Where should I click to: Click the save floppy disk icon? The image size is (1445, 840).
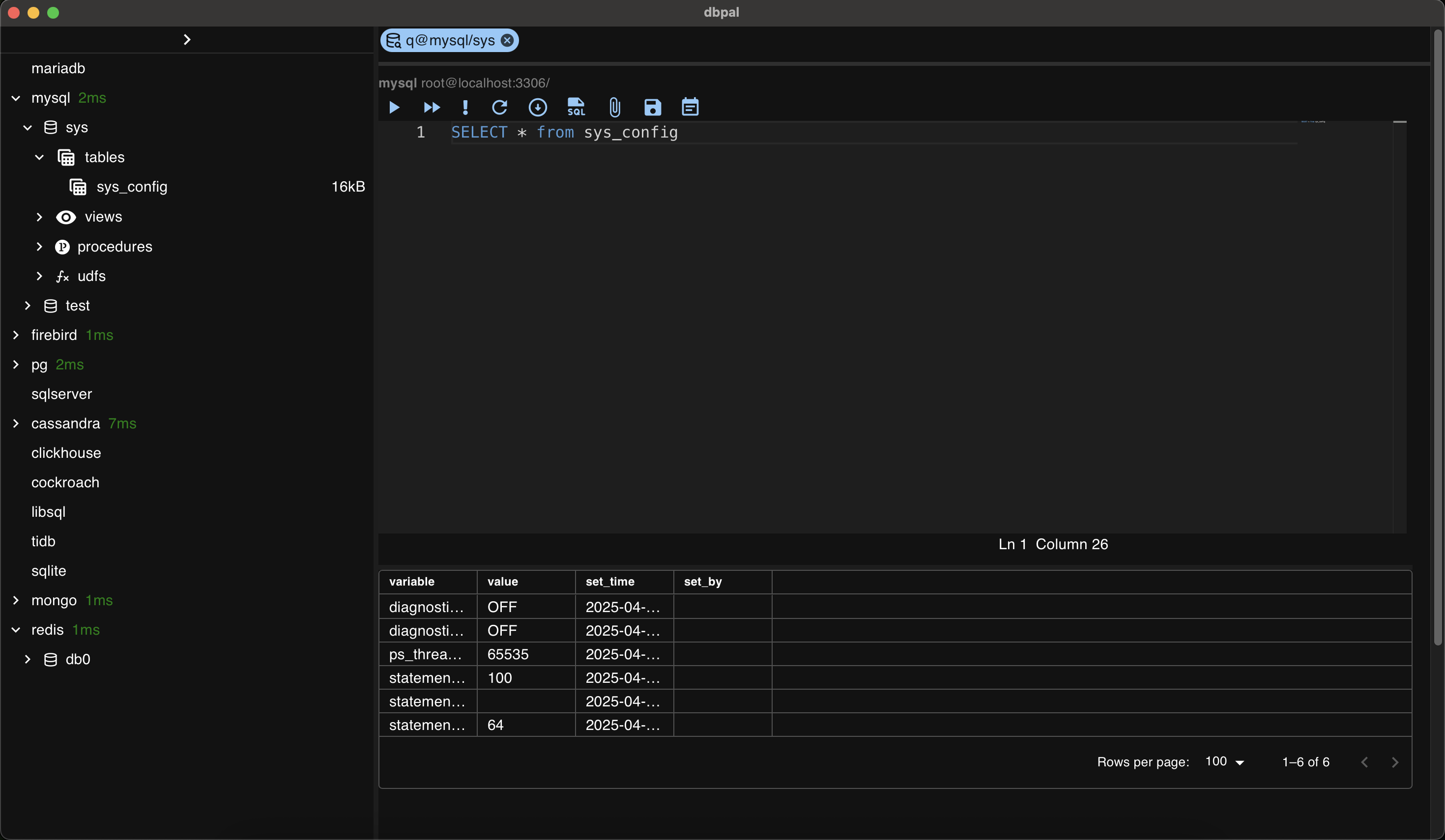(653, 107)
